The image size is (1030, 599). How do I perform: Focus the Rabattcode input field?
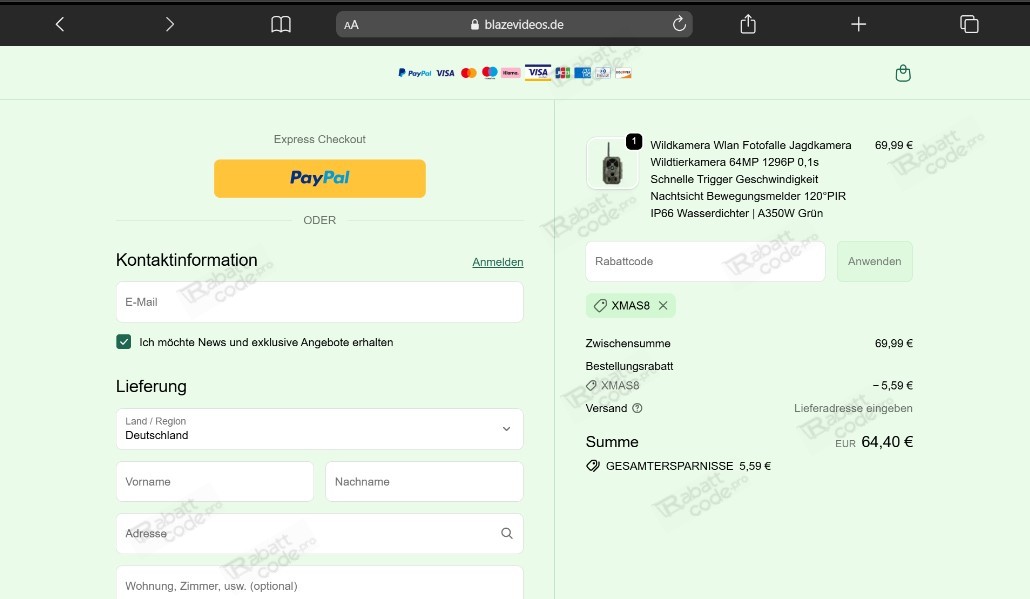[x=704, y=262]
